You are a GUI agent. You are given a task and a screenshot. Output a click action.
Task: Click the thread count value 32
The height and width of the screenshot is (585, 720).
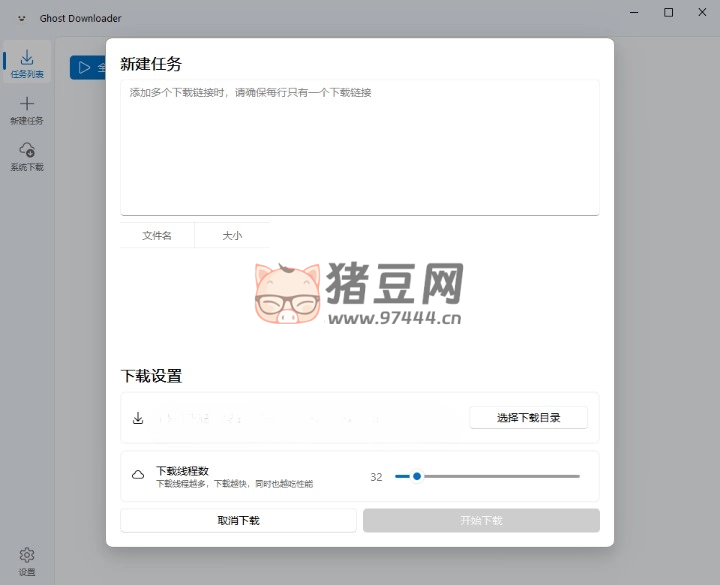pos(376,477)
